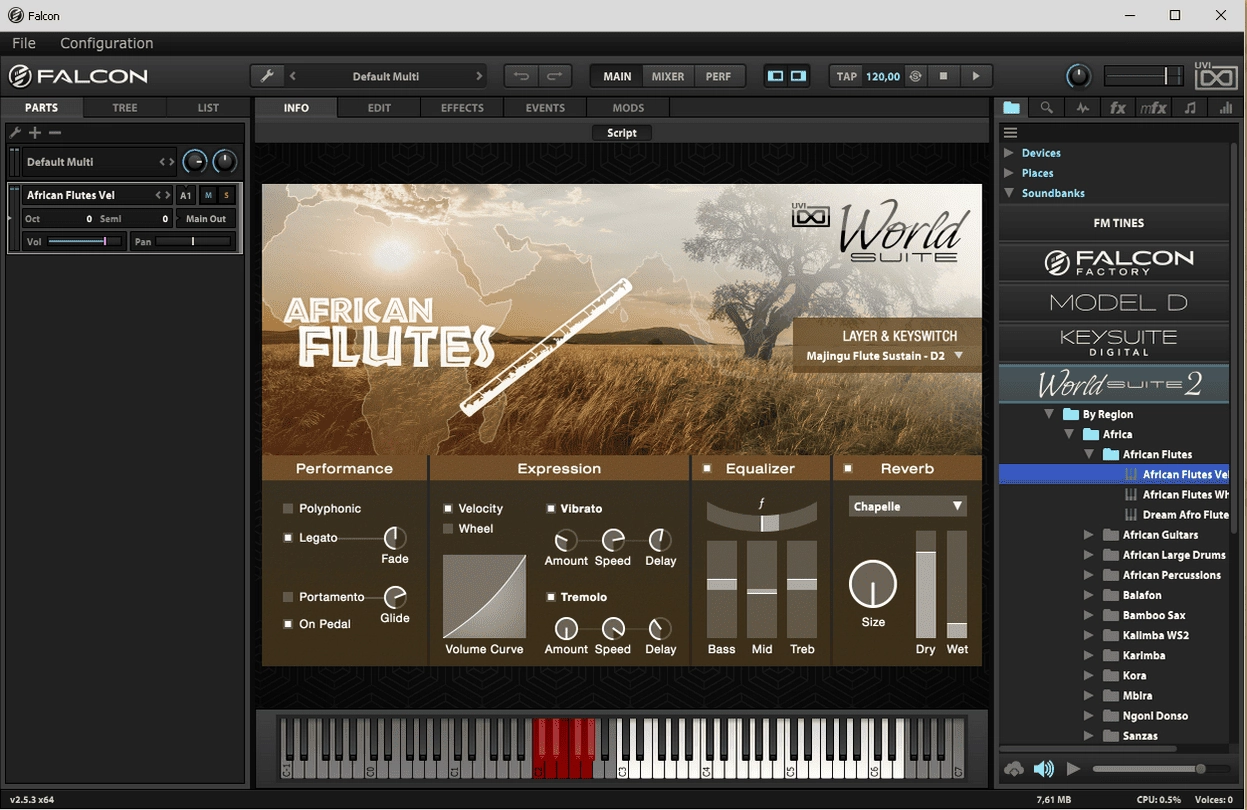Screen dimensions: 1247x810
Task: Open the Chapelle reverb type dropdown
Action: click(x=908, y=506)
